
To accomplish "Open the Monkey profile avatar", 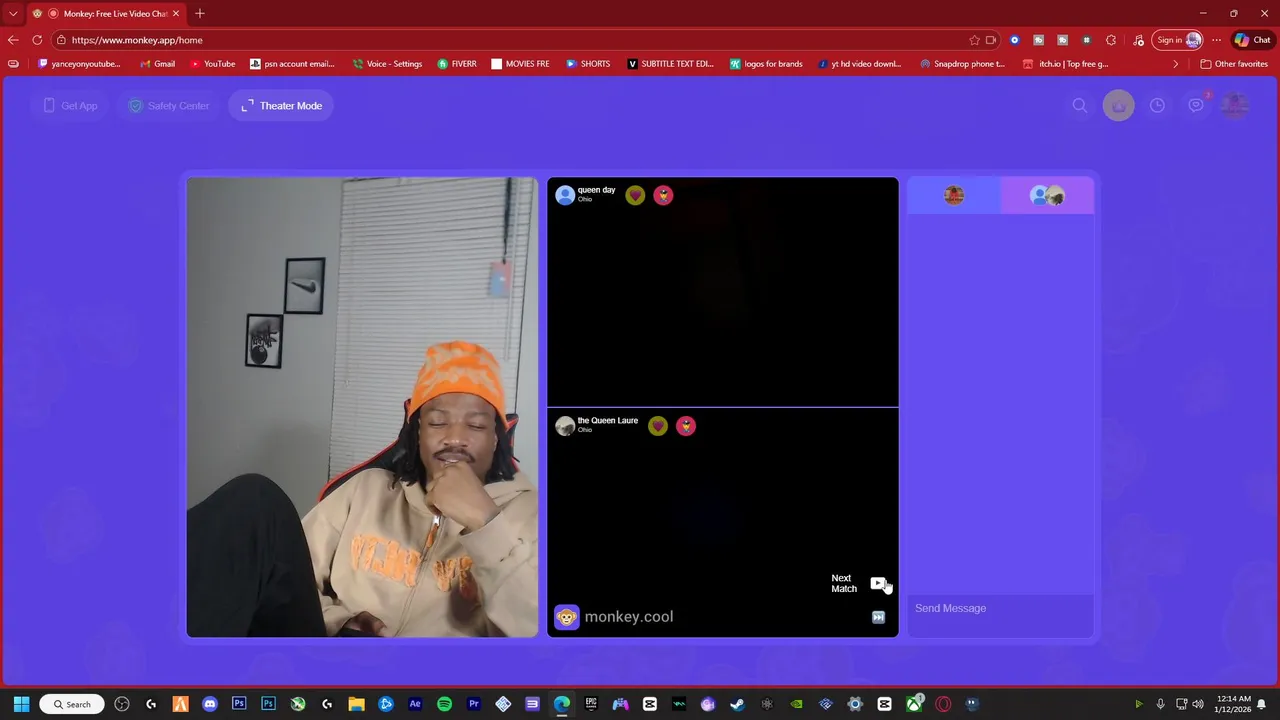I will (1235, 105).
